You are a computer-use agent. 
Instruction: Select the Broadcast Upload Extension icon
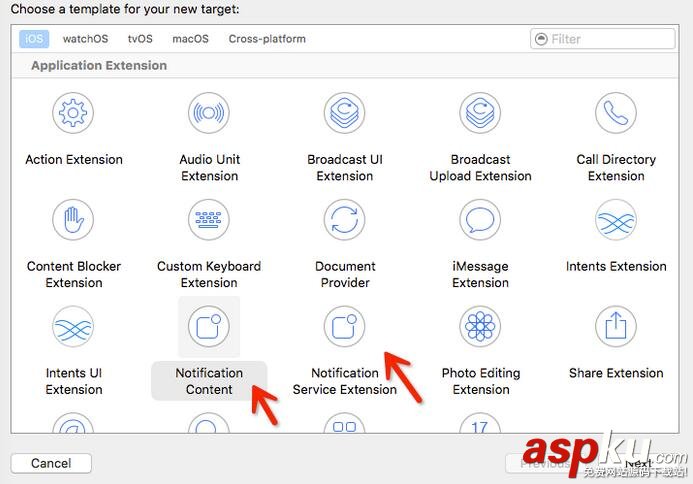480,113
